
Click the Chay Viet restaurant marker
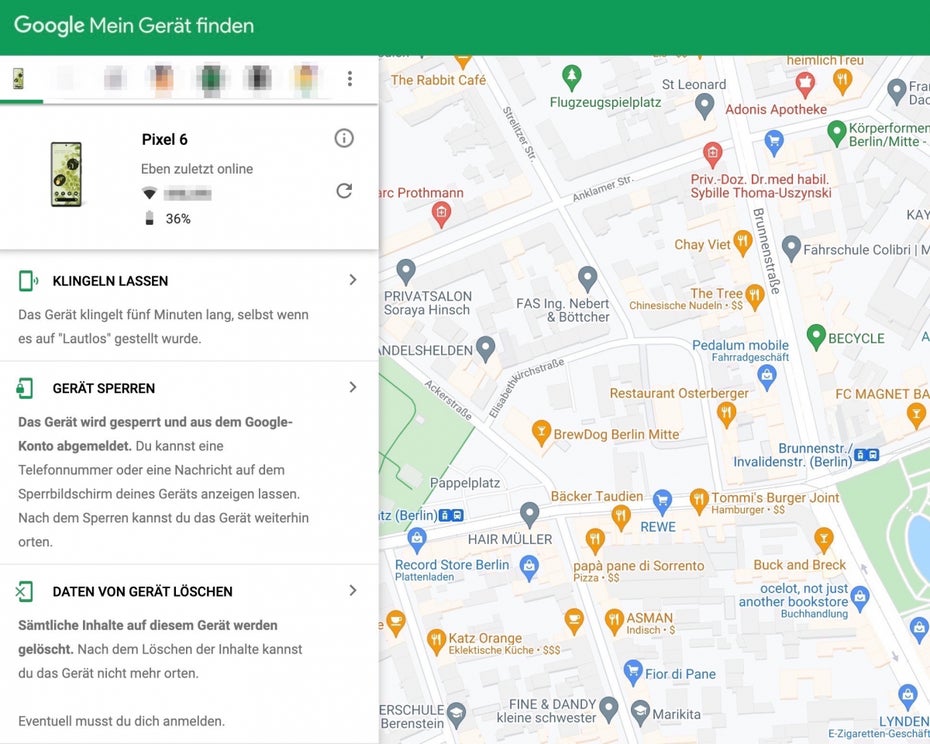pos(742,243)
